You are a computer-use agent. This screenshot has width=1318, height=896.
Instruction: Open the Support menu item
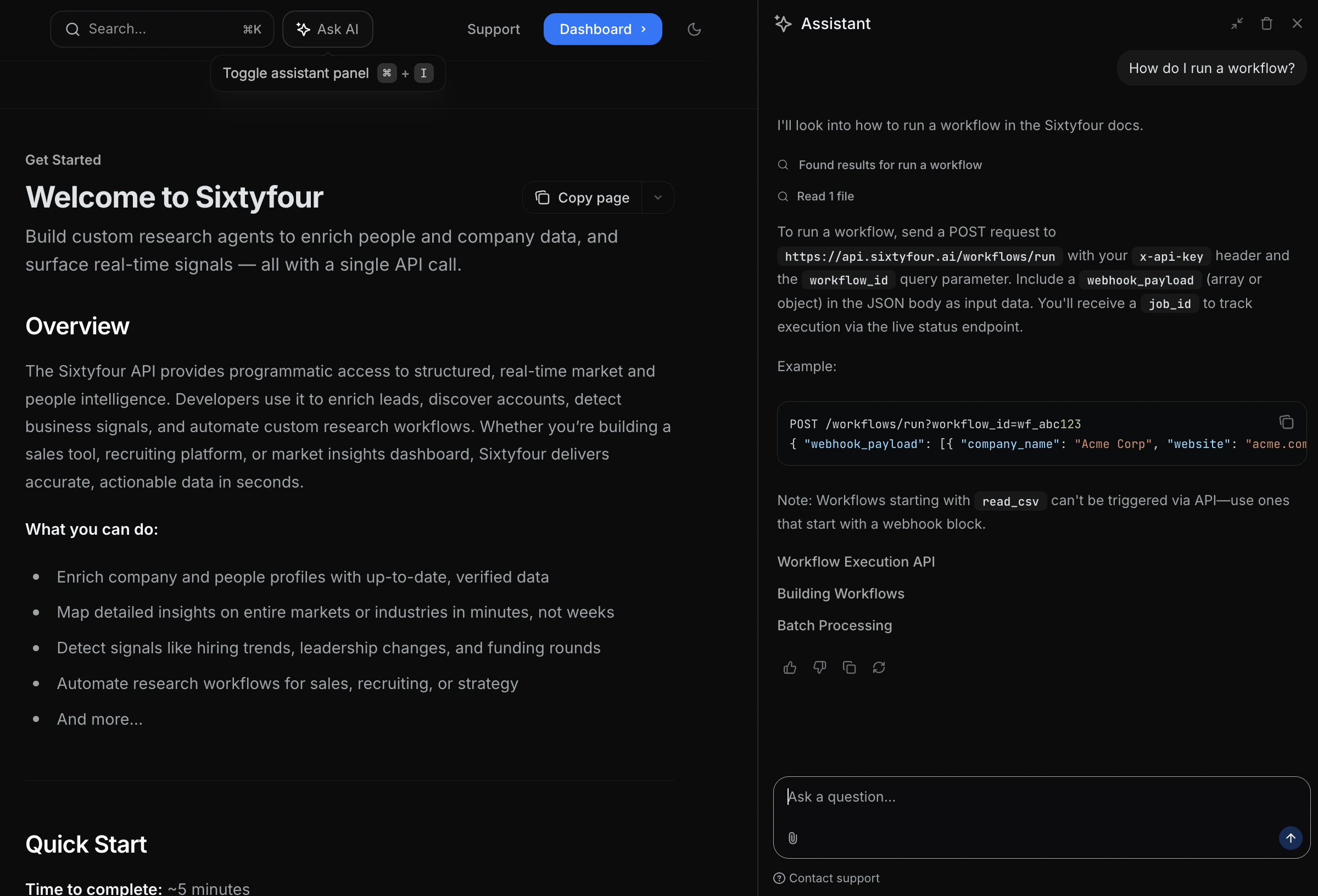point(493,29)
